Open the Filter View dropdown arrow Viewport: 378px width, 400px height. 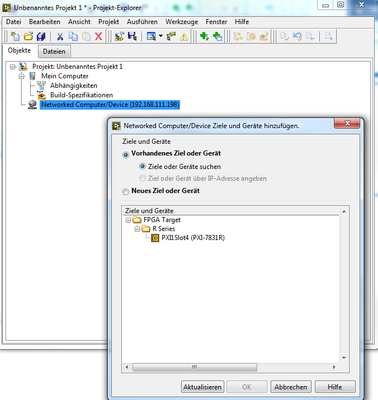(160, 36)
